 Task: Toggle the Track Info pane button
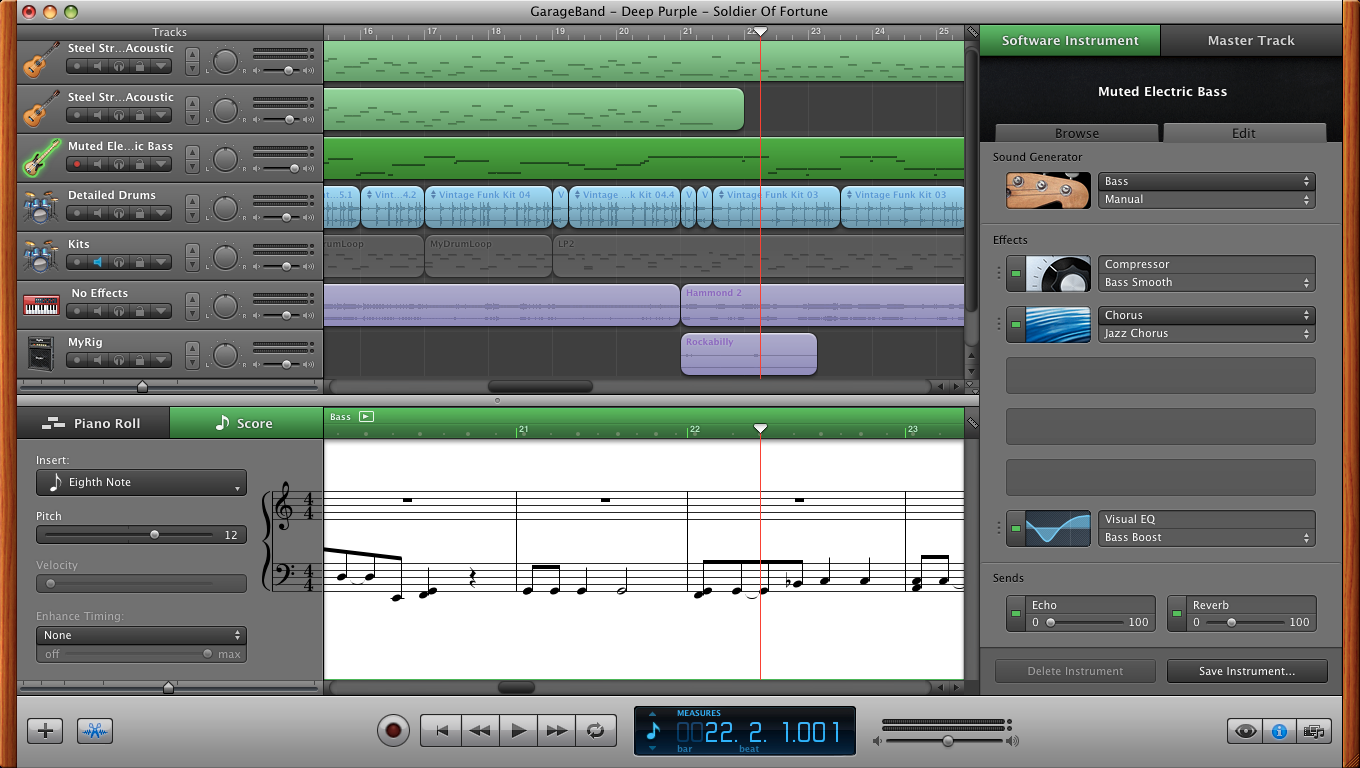click(1279, 731)
